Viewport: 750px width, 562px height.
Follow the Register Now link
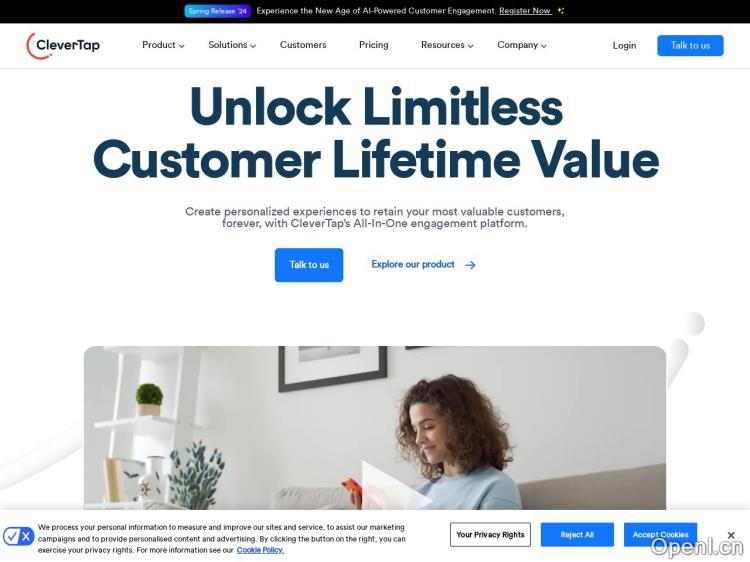[x=525, y=11]
